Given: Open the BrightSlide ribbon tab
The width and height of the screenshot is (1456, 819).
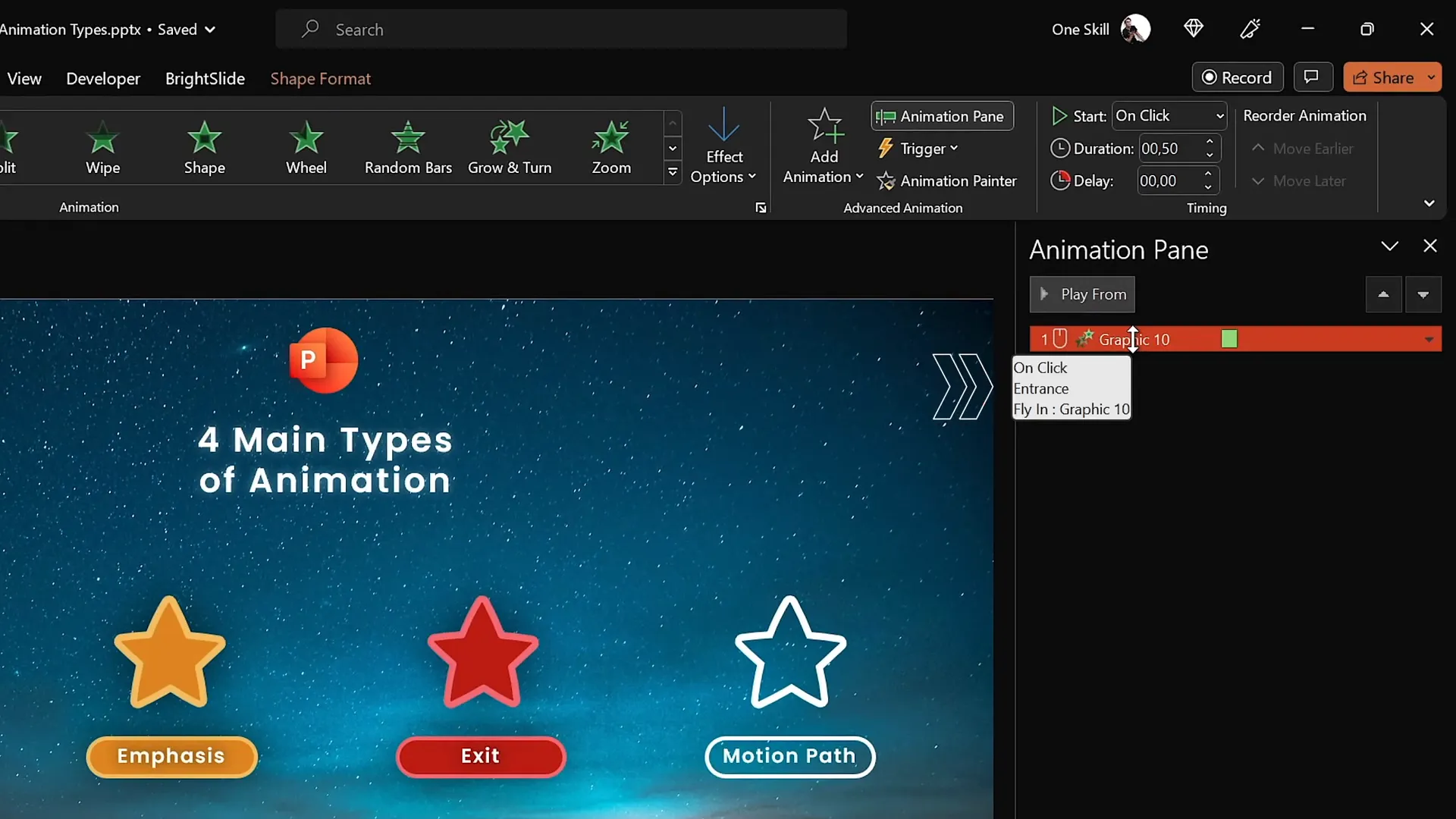Looking at the screenshot, I should coord(205,78).
